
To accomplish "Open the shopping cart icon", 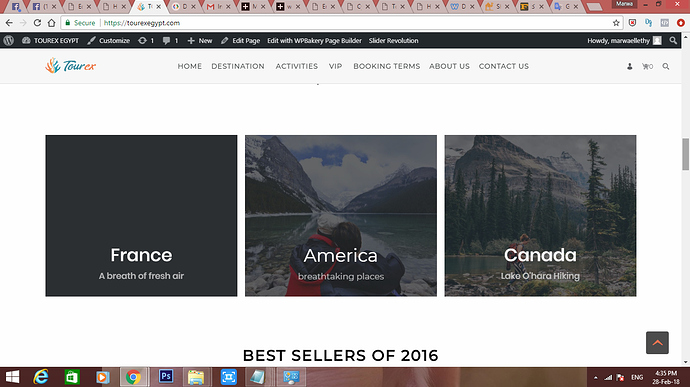I will pos(647,66).
